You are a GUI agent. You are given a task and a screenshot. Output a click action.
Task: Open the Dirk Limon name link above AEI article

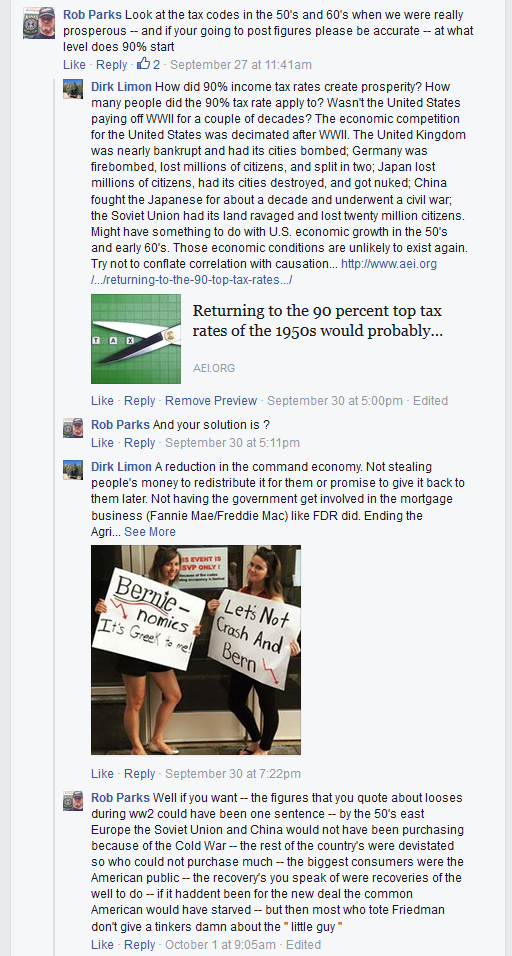click(x=121, y=87)
